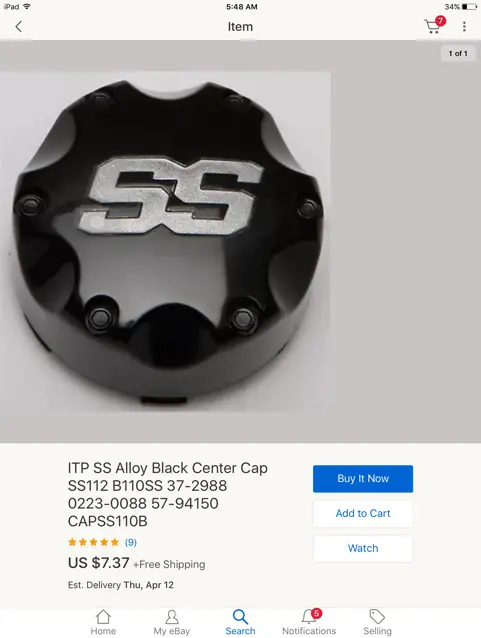Open the Notifications bell icon
Image resolution: width=481 pixels, height=638 pixels.
coord(310,616)
